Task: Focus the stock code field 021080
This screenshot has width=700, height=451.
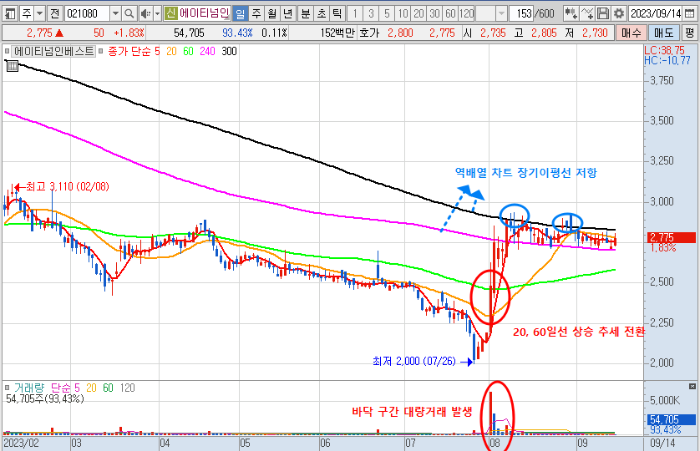Action: point(87,14)
